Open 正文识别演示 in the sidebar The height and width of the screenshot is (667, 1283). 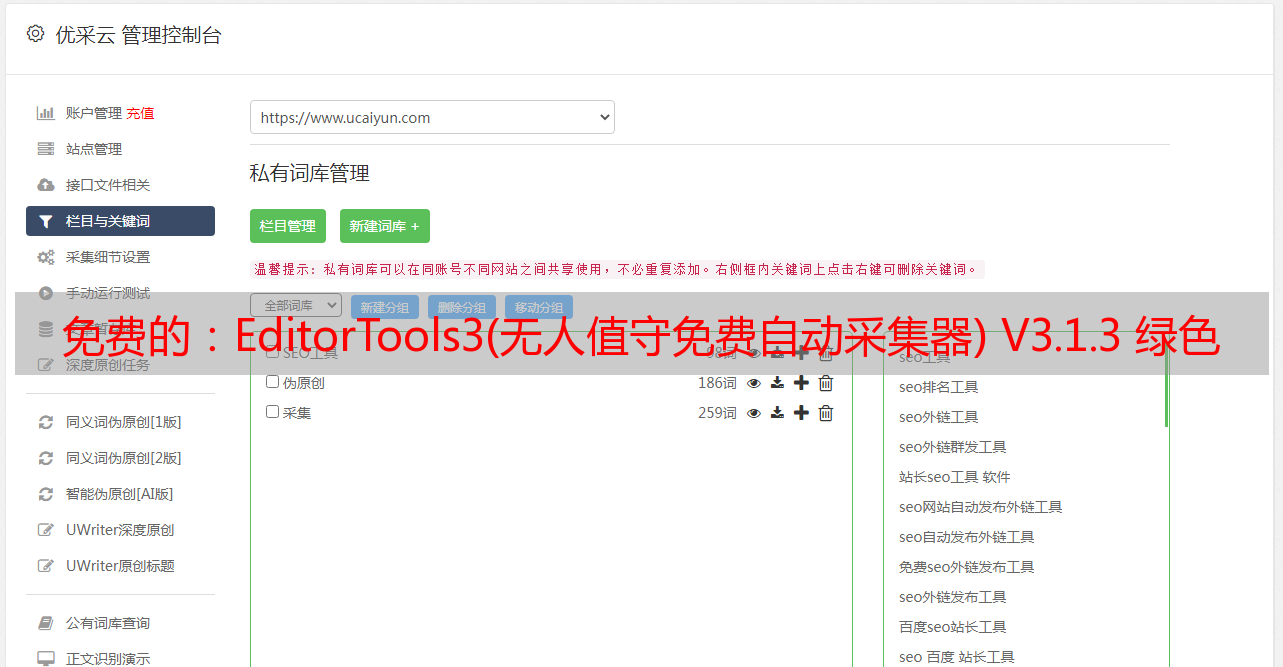[108, 659]
